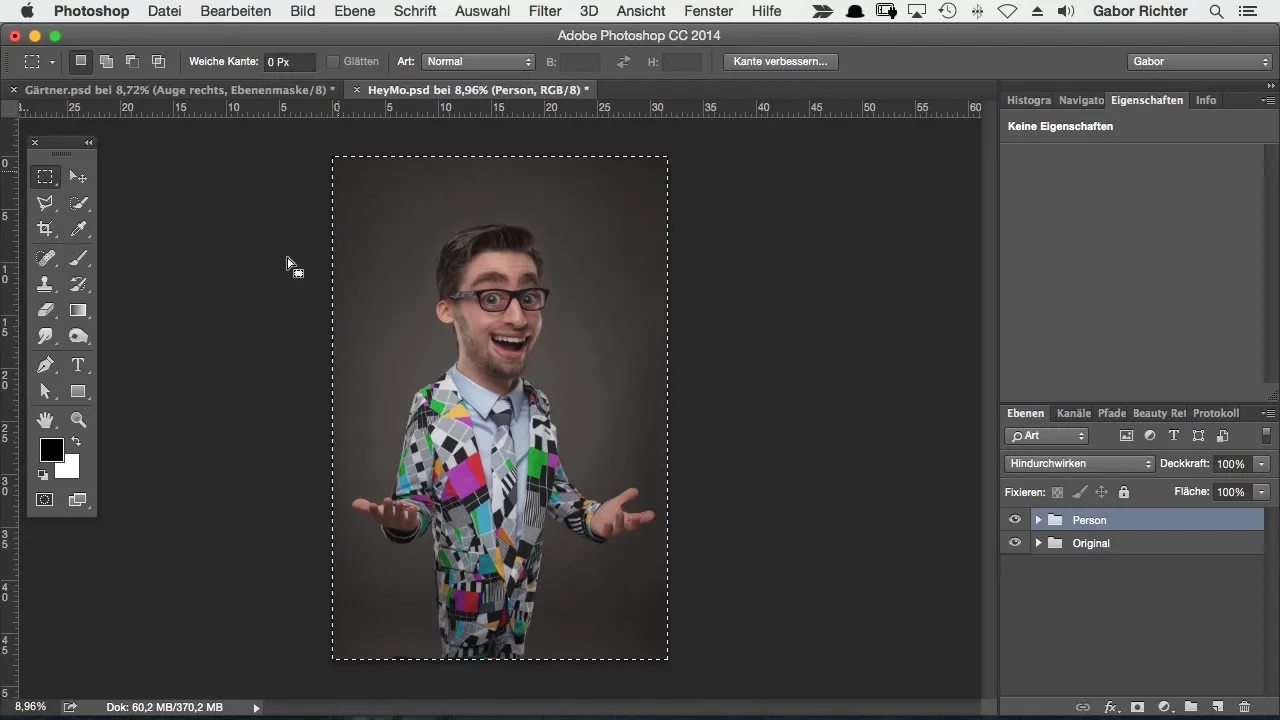Filter layers by adjustment layers
The height and width of the screenshot is (720, 1280).
1150,436
